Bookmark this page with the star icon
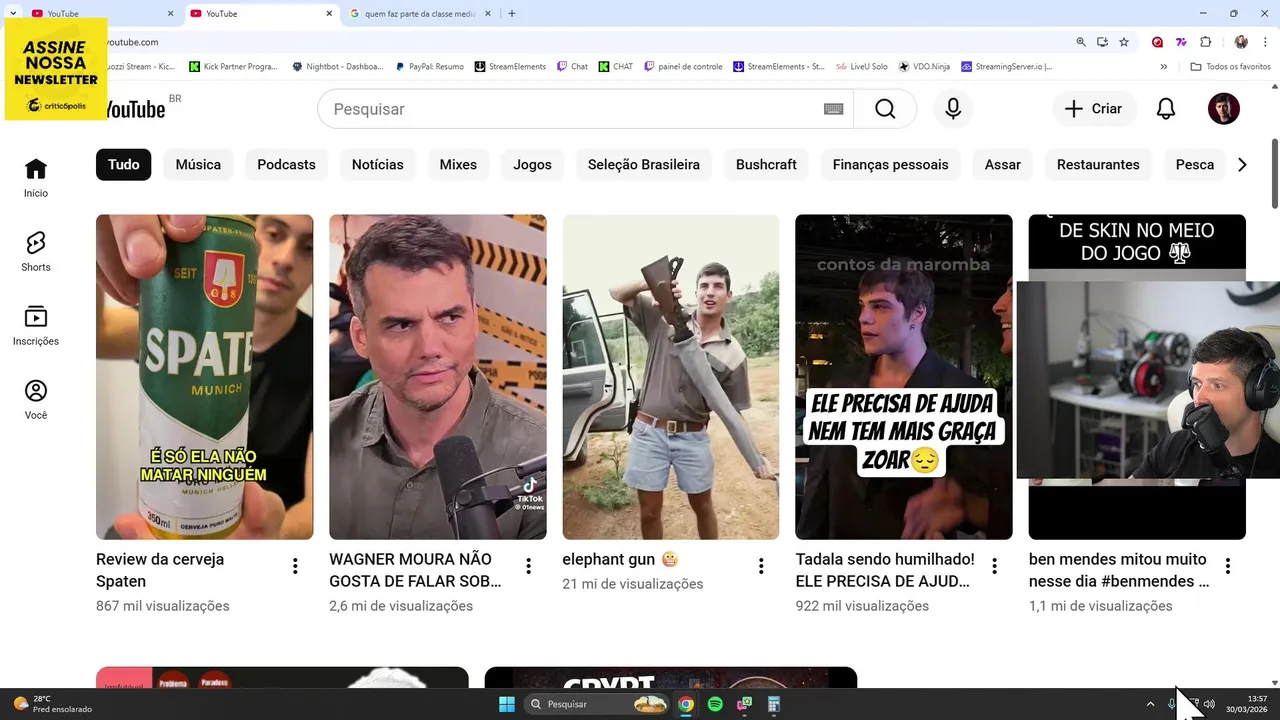Screen dimensions: 1280x720 click(x=1124, y=42)
